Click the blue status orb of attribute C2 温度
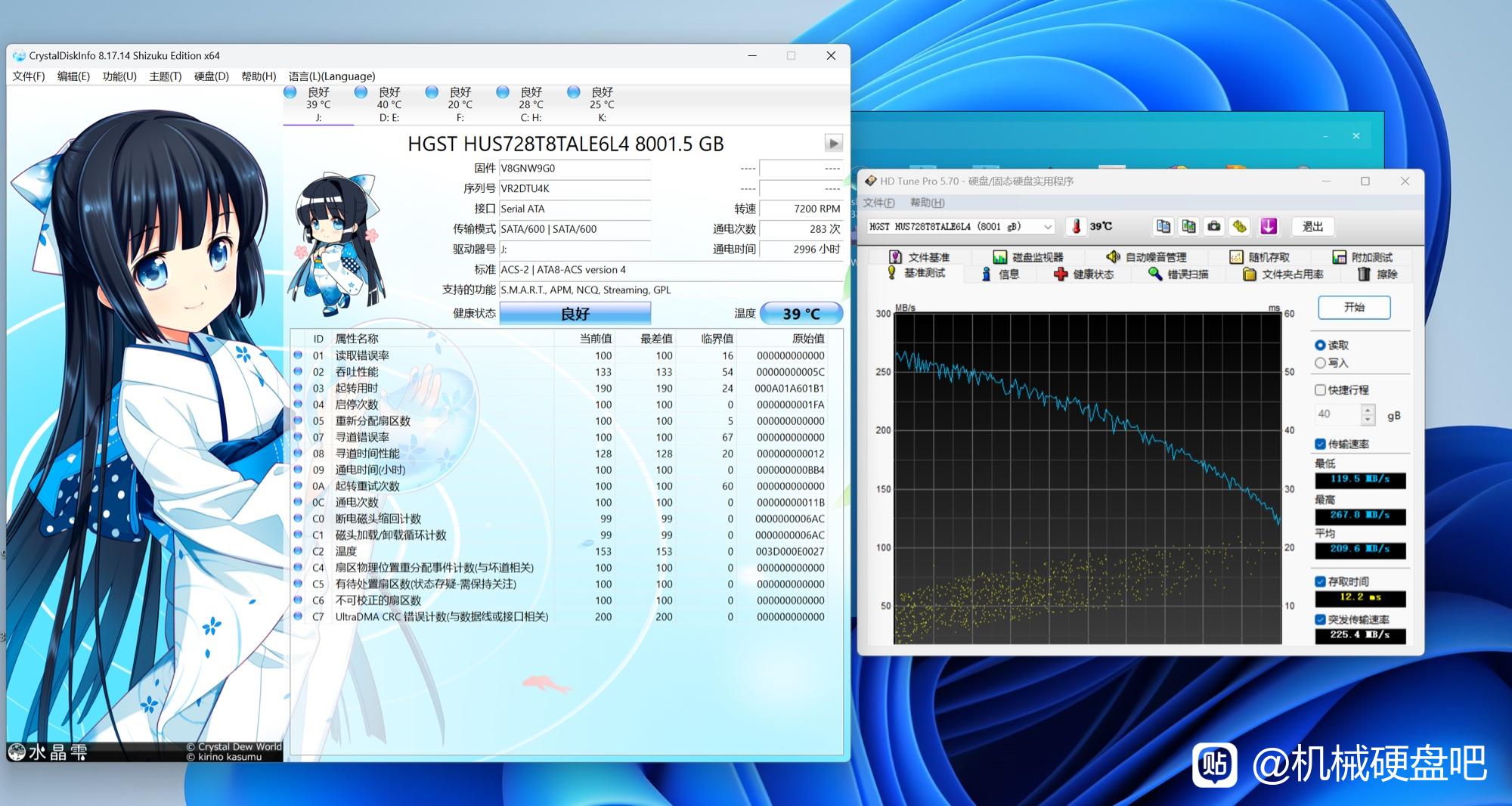The width and height of the screenshot is (1512, 806). 298,551
